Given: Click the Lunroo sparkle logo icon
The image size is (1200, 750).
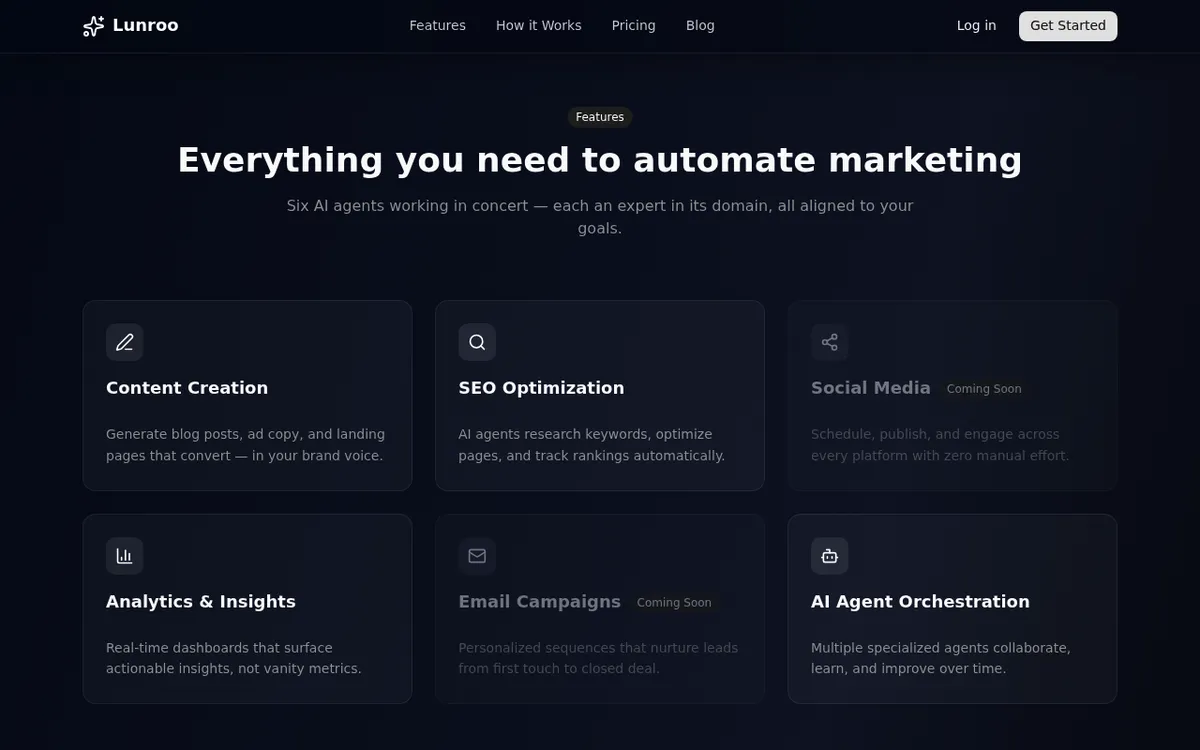Looking at the screenshot, I should tap(93, 26).
